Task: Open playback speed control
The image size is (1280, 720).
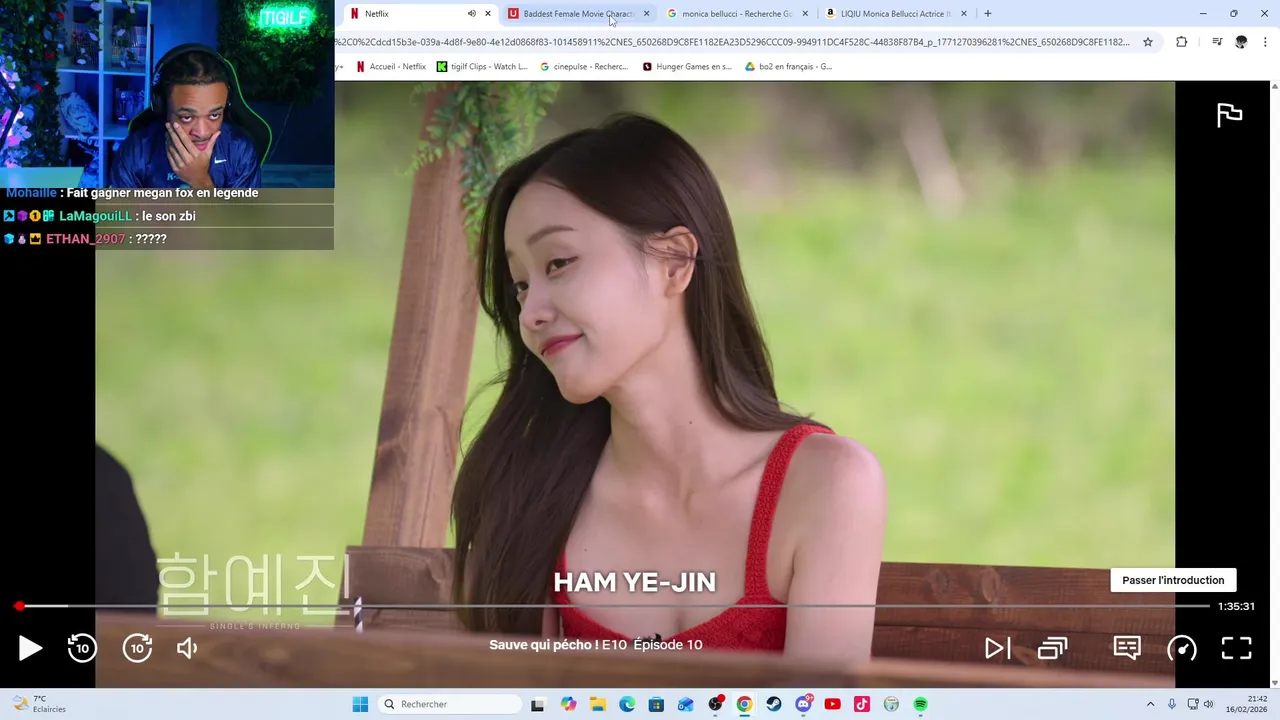Action: [x=1182, y=648]
